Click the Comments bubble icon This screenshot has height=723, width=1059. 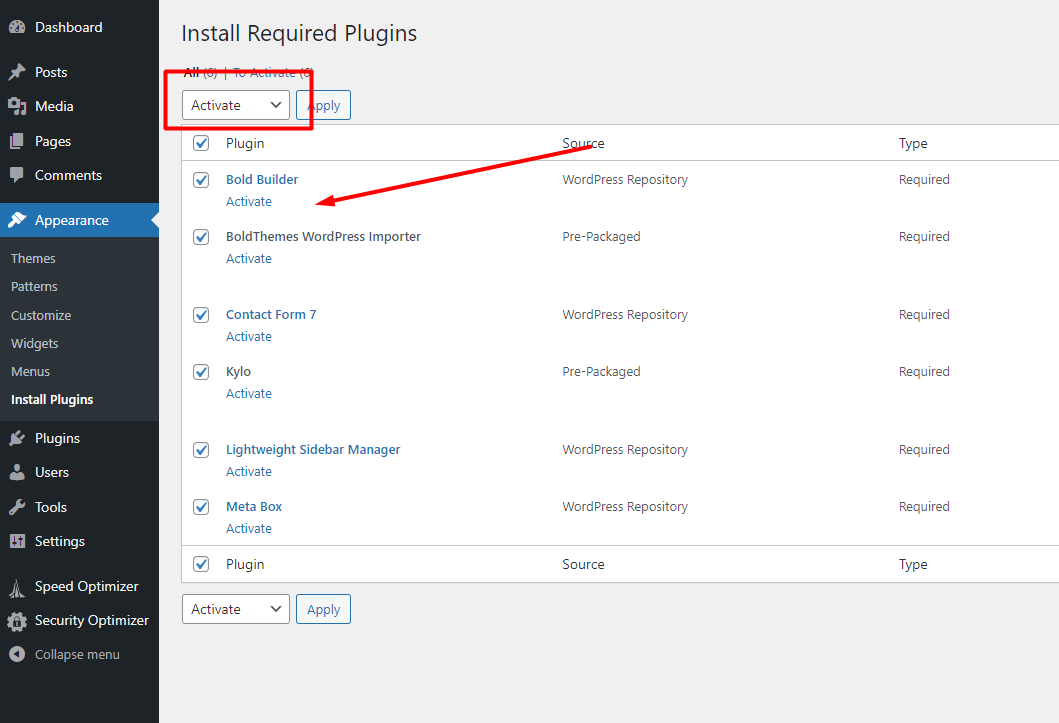point(17,175)
